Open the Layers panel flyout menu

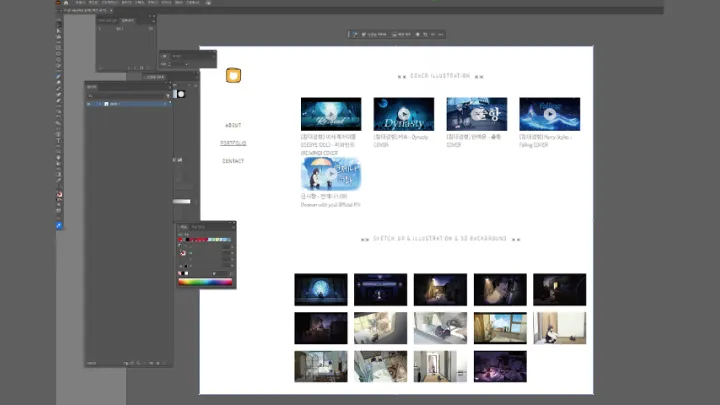[169, 87]
